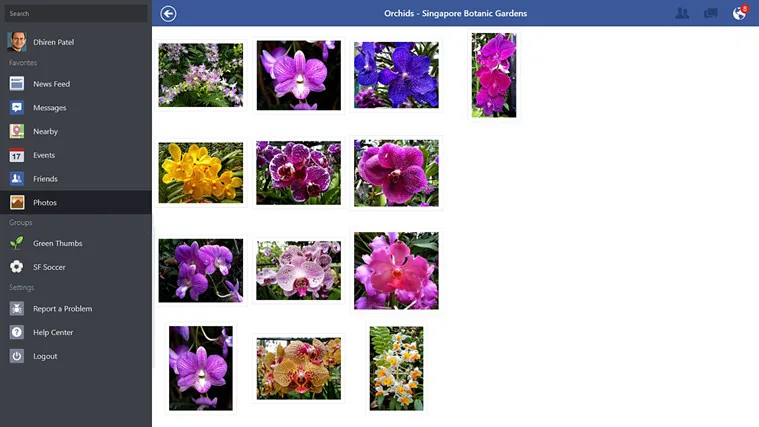The width and height of the screenshot is (759, 427).
Task: Open the messages icon in header
Action: pos(711,13)
